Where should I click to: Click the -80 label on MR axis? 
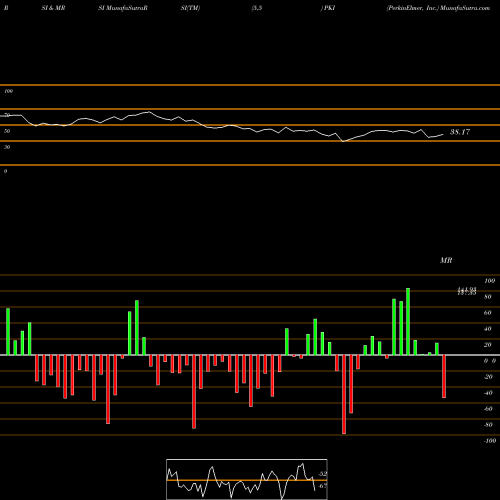[488, 425]
